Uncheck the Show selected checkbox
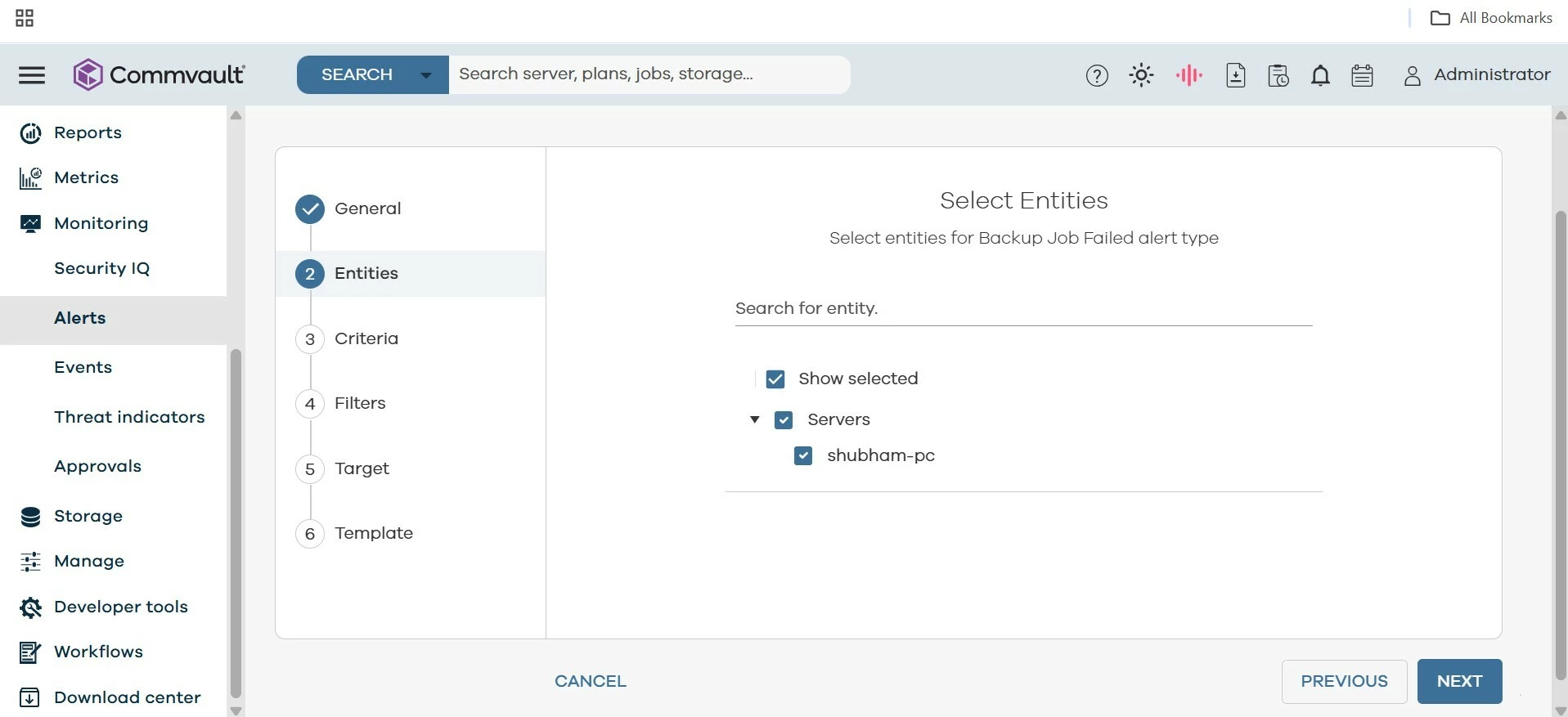The height and width of the screenshot is (717, 1568). coord(775,379)
